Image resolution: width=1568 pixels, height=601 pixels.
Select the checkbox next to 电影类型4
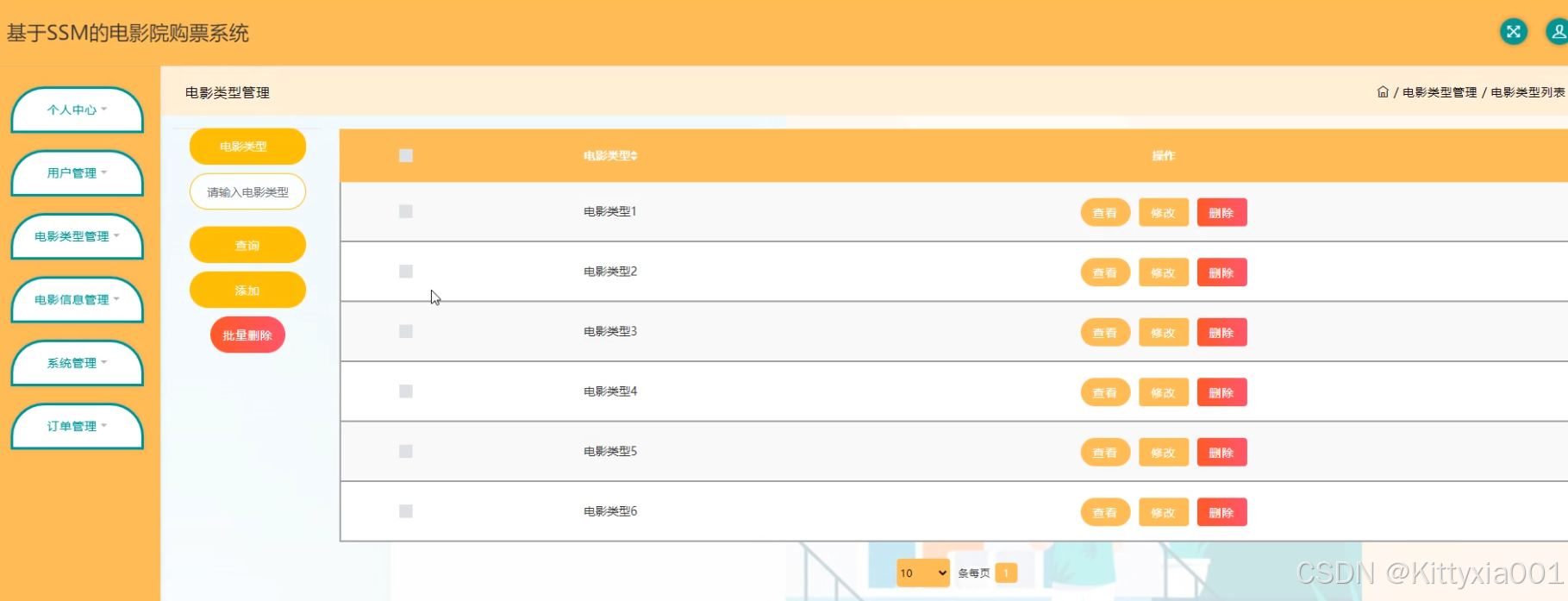pos(406,391)
